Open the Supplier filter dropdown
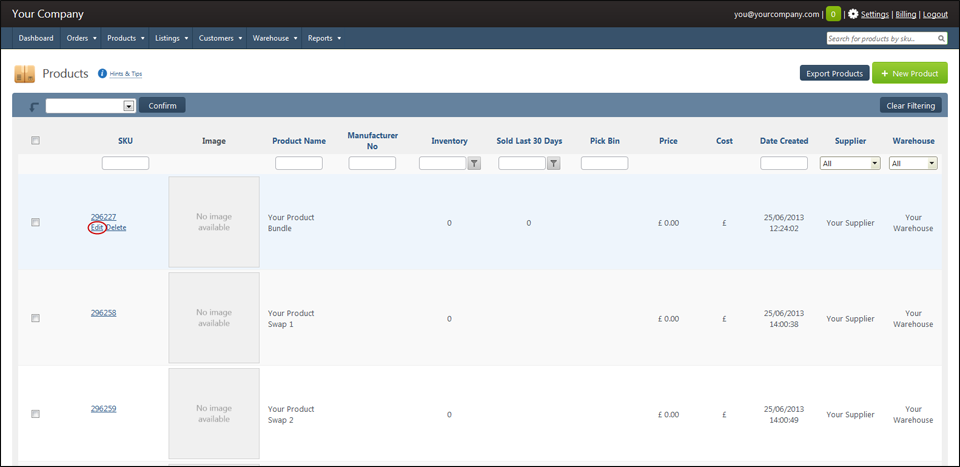 (850, 163)
